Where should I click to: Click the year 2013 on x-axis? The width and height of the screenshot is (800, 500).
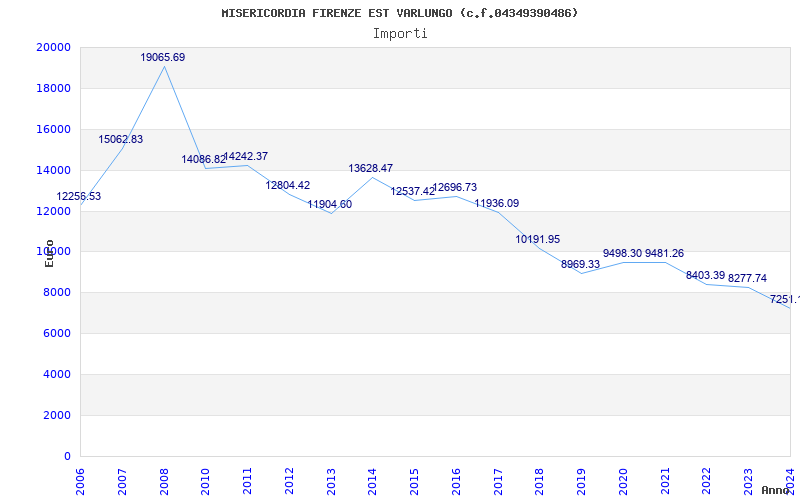pyautogui.click(x=331, y=482)
